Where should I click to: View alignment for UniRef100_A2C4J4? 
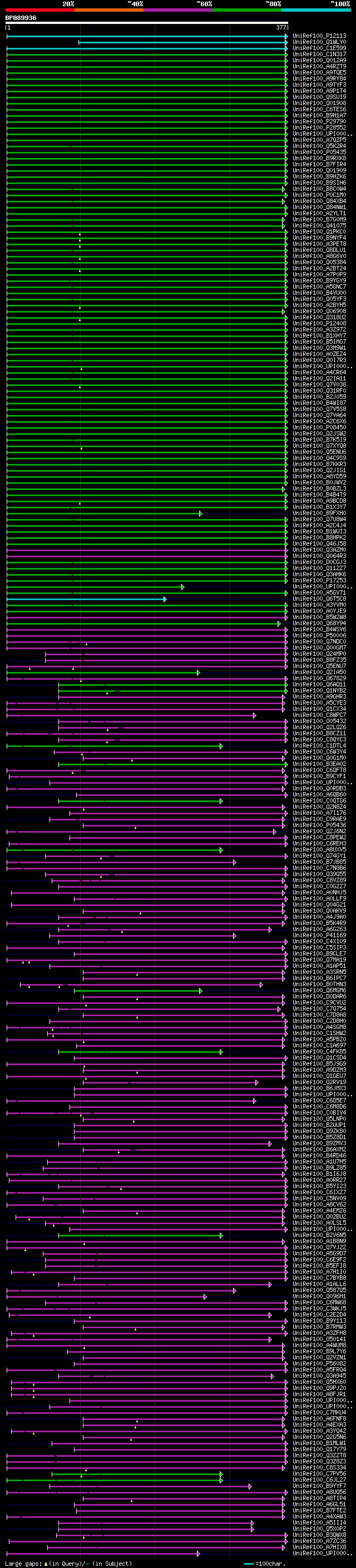click(319, 525)
